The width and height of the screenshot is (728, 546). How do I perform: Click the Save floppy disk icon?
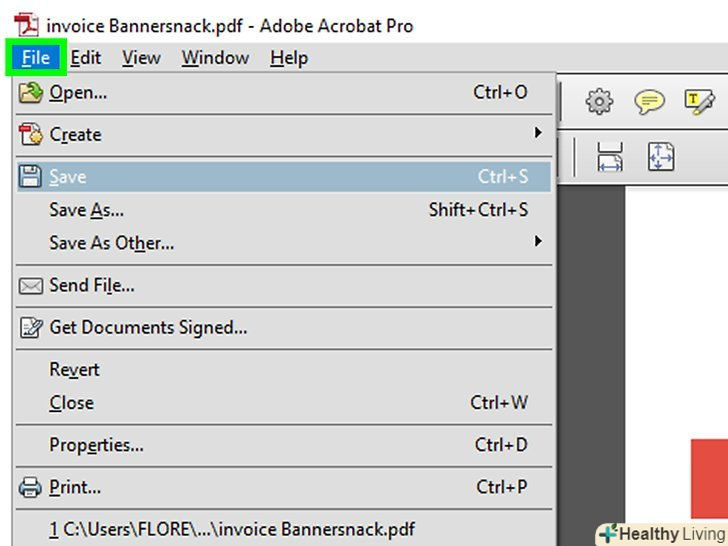pos(32,177)
